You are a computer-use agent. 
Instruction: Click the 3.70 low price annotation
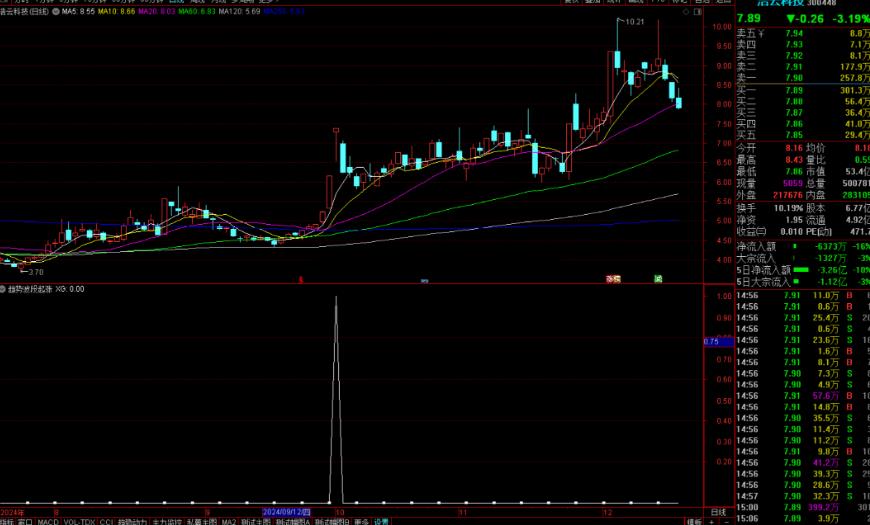[36, 272]
